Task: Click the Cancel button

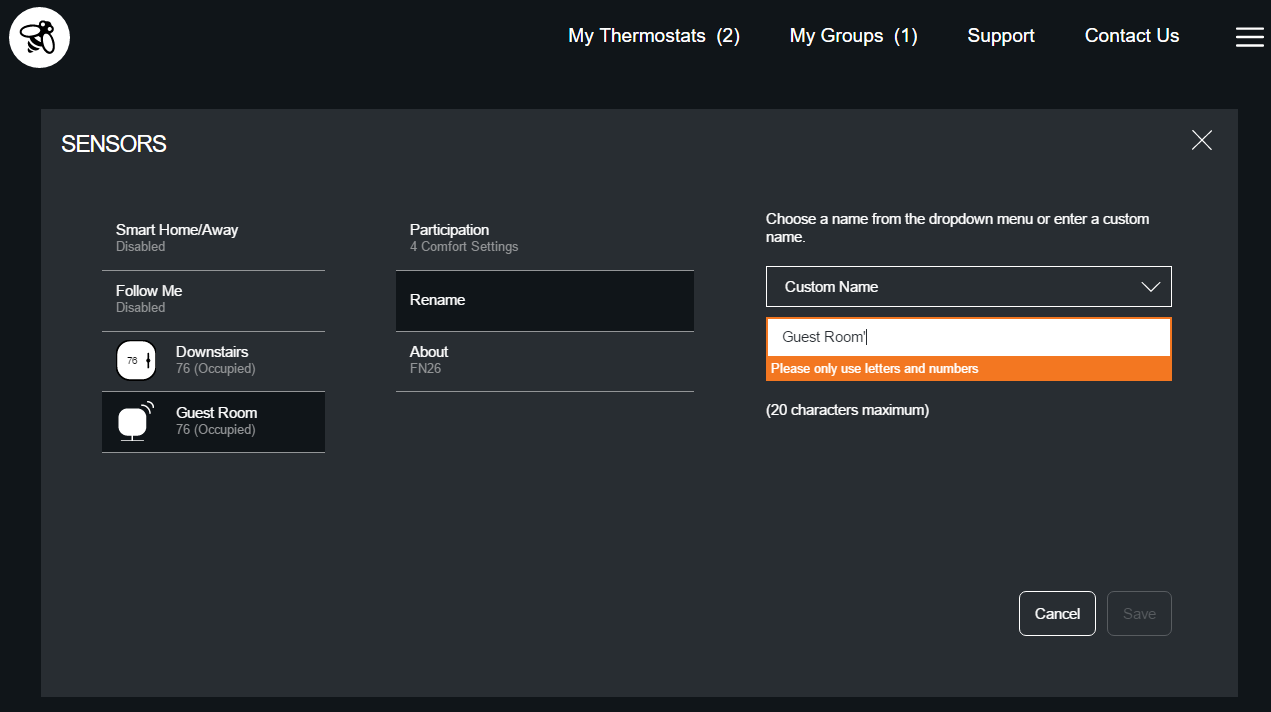Action: pos(1057,614)
